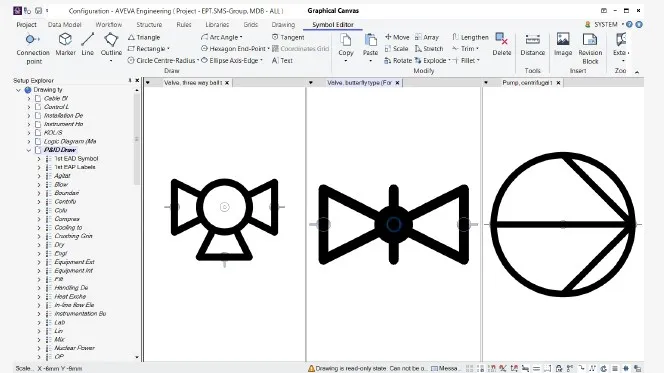Choose the Line drawing tool

click(88, 44)
